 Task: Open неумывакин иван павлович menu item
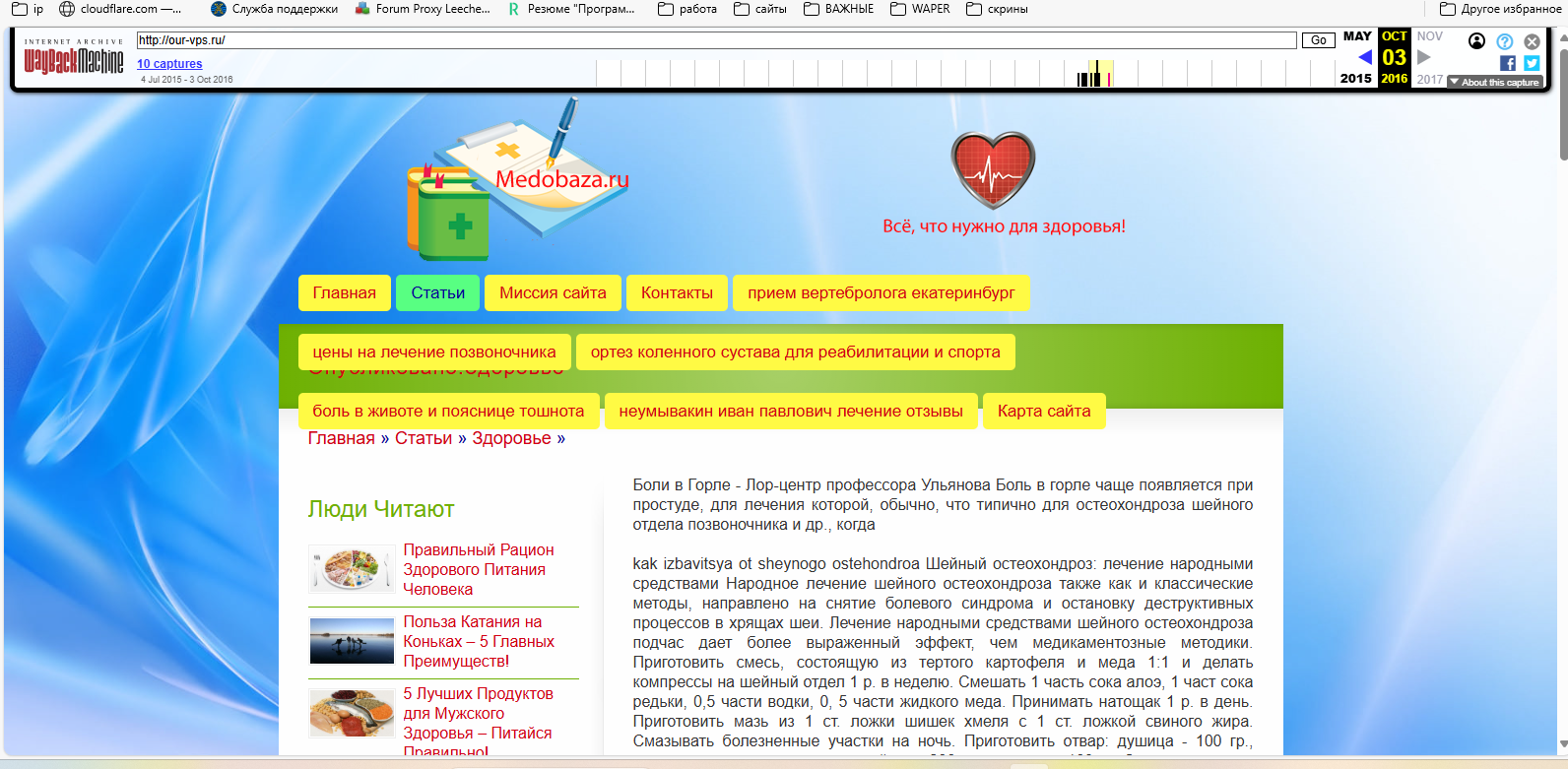point(791,411)
